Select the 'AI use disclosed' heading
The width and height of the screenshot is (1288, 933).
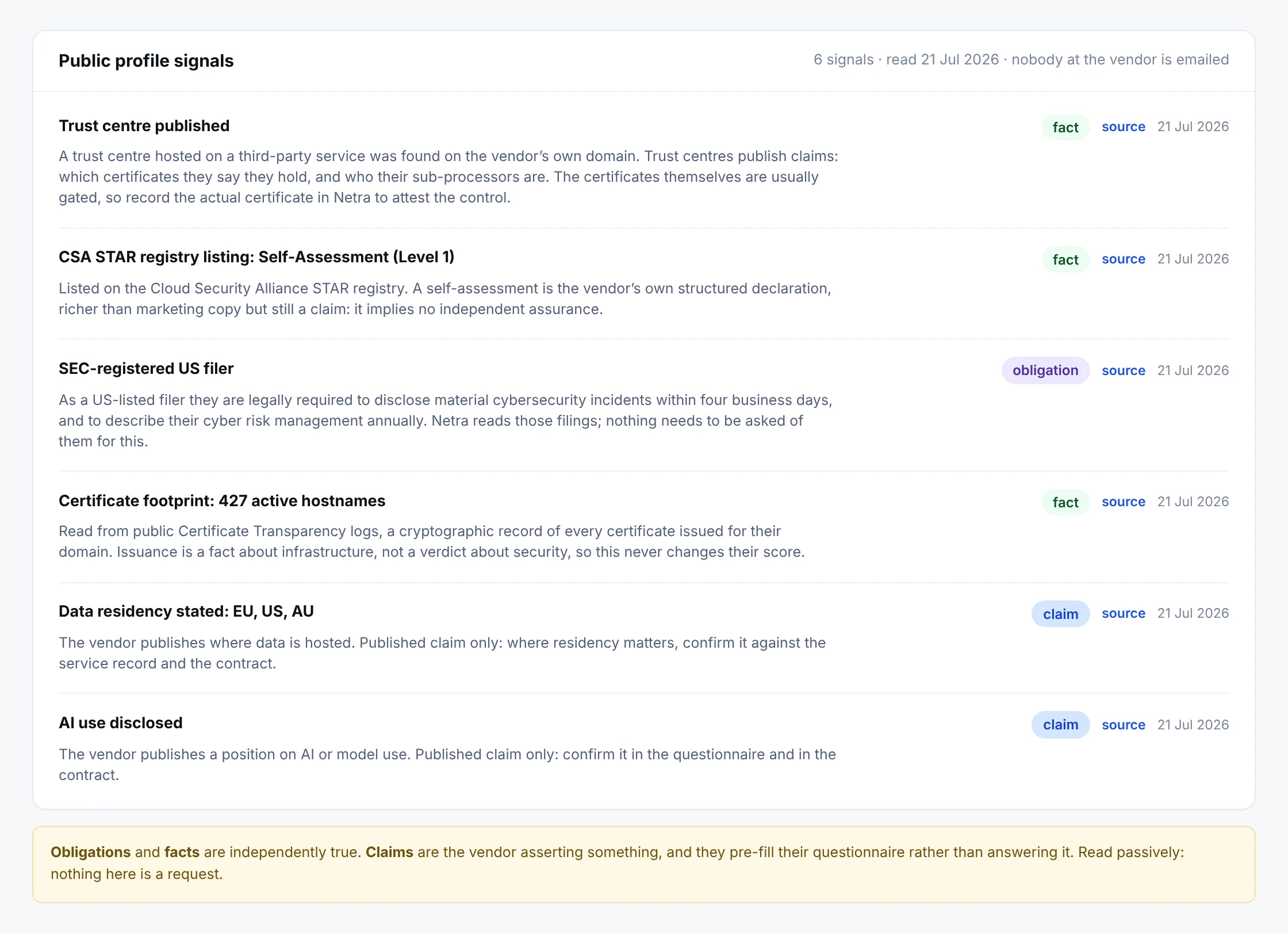pos(121,723)
